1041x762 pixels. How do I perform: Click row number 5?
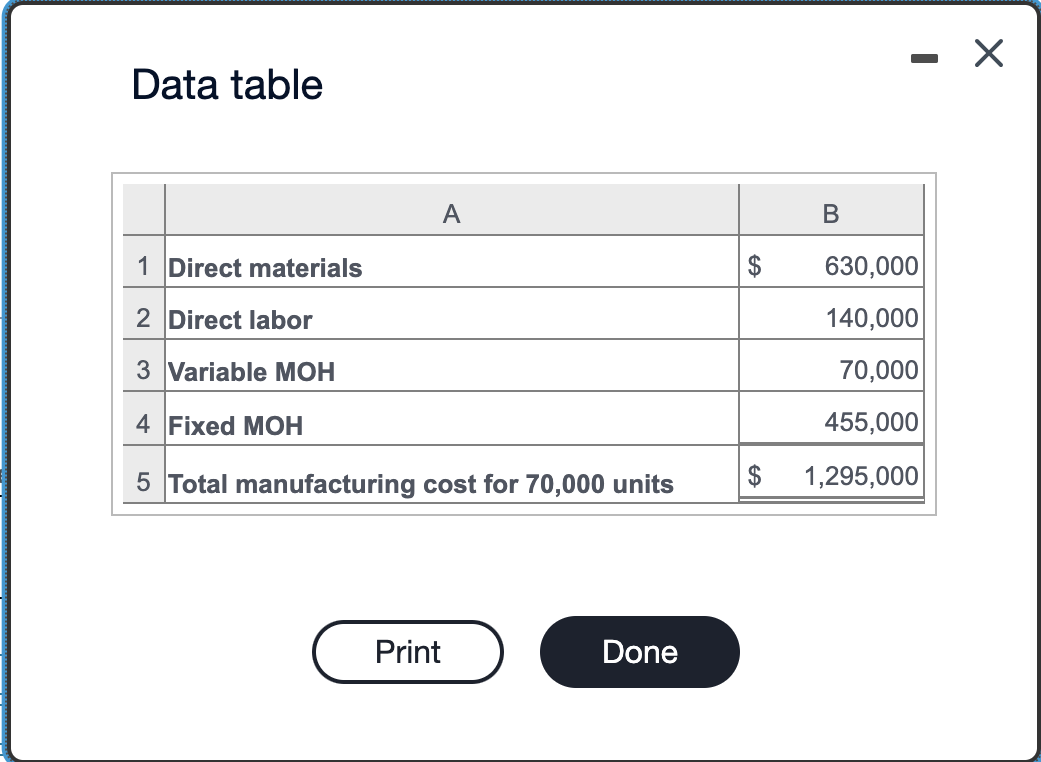[x=142, y=480]
